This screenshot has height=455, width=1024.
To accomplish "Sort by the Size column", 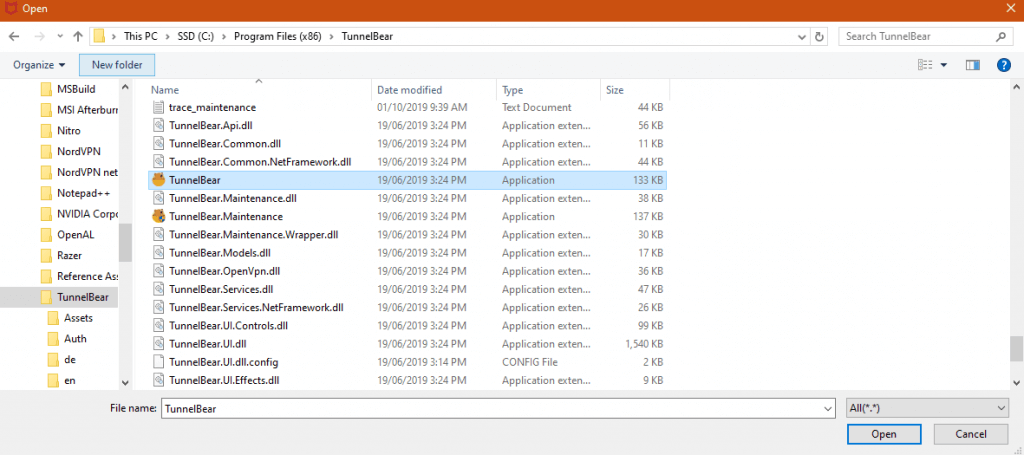I will click(615, 90).
